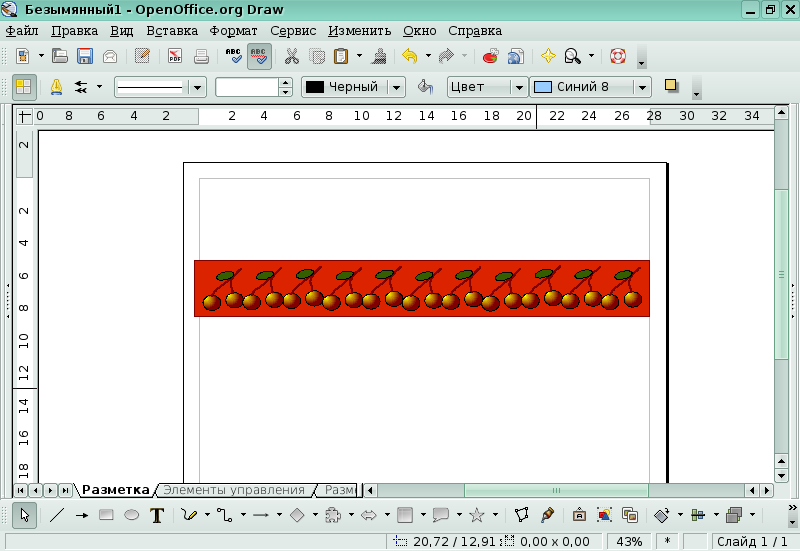Select the Stars shape tool
The height and width of the screenshot is (551, 800).
tap(477, 515)
